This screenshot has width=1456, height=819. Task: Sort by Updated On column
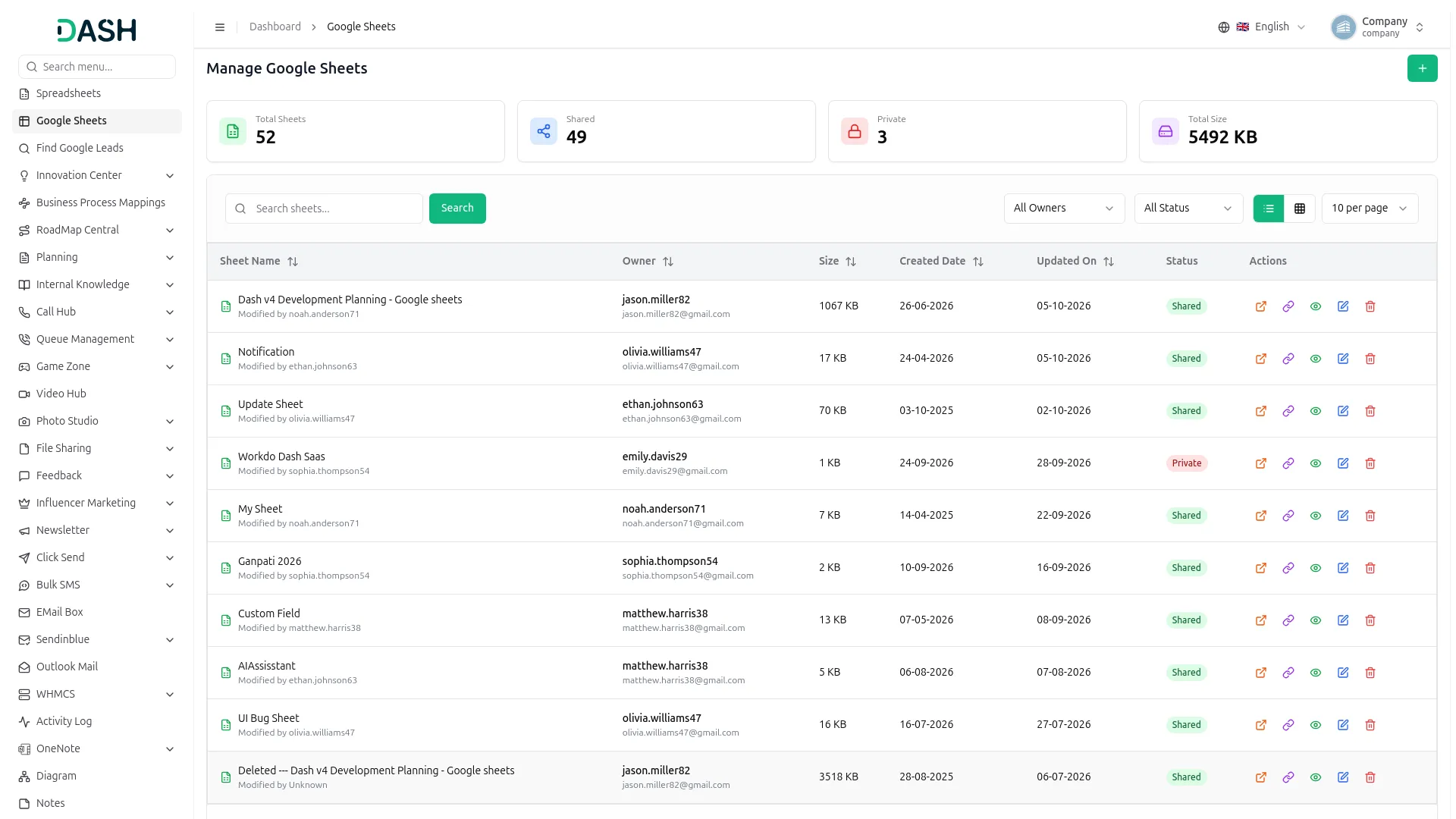click(1109, 262)
